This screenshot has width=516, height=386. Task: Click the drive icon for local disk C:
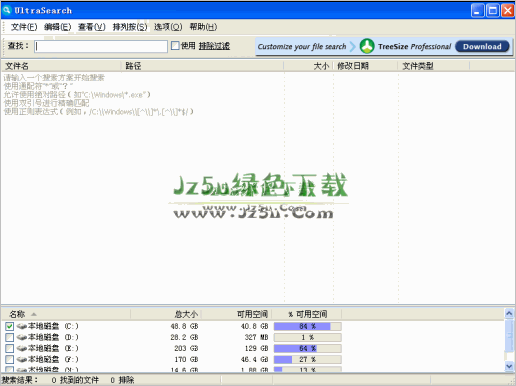pos(22,326)
